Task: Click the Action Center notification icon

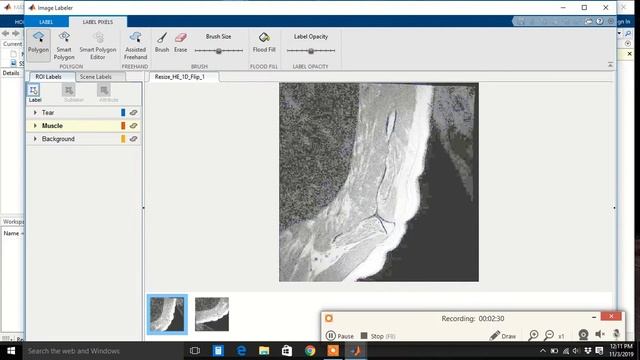Action: click(x=599, y=351)
